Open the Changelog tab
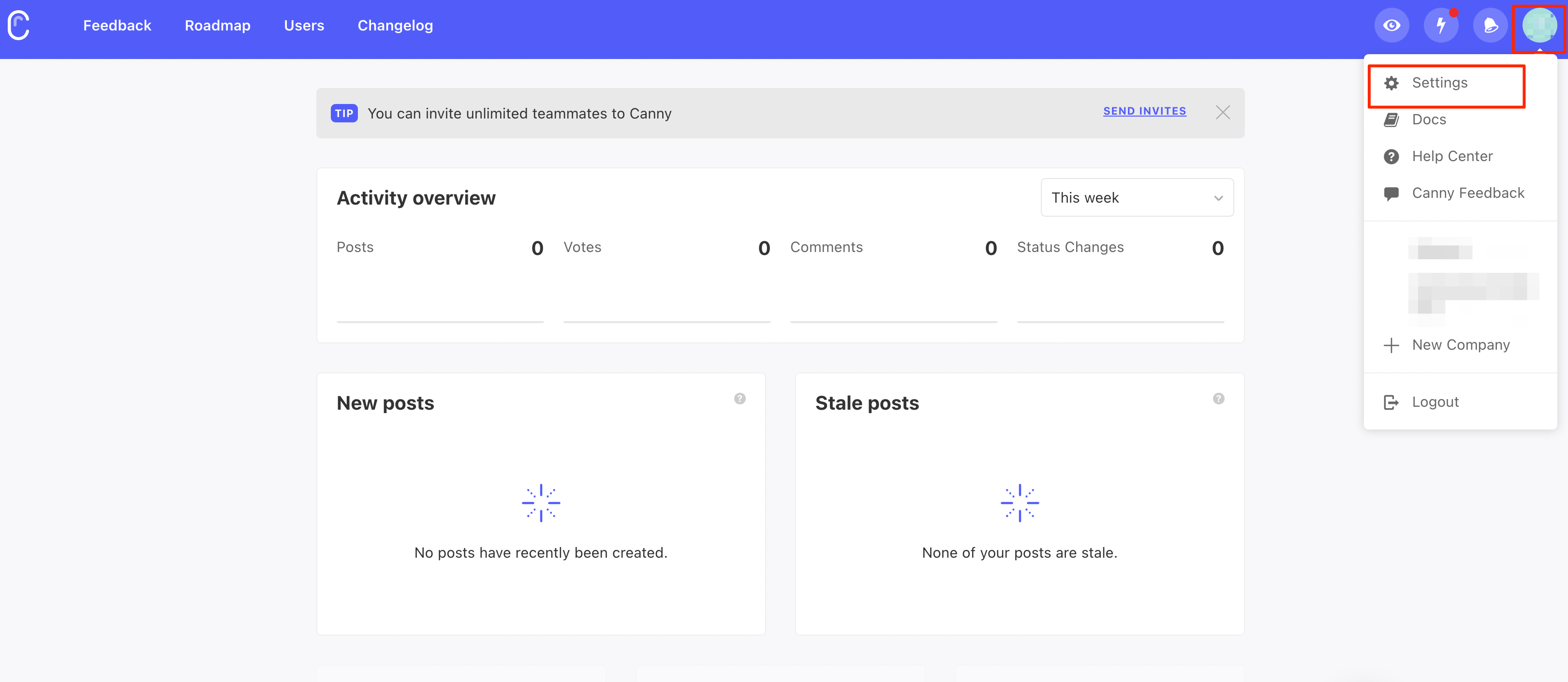 tap(395, 26)
